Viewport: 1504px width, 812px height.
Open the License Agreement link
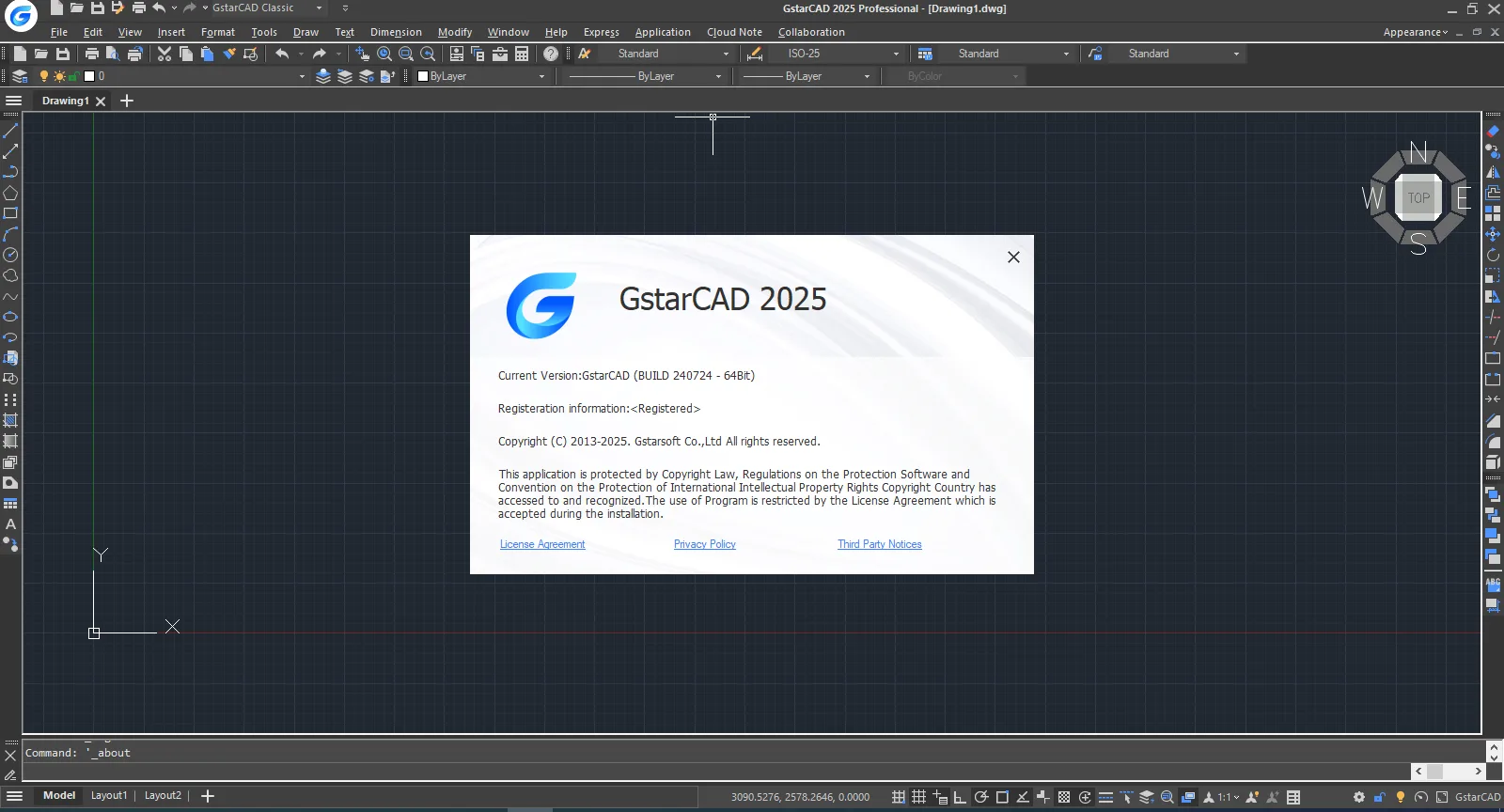point(542,544)
